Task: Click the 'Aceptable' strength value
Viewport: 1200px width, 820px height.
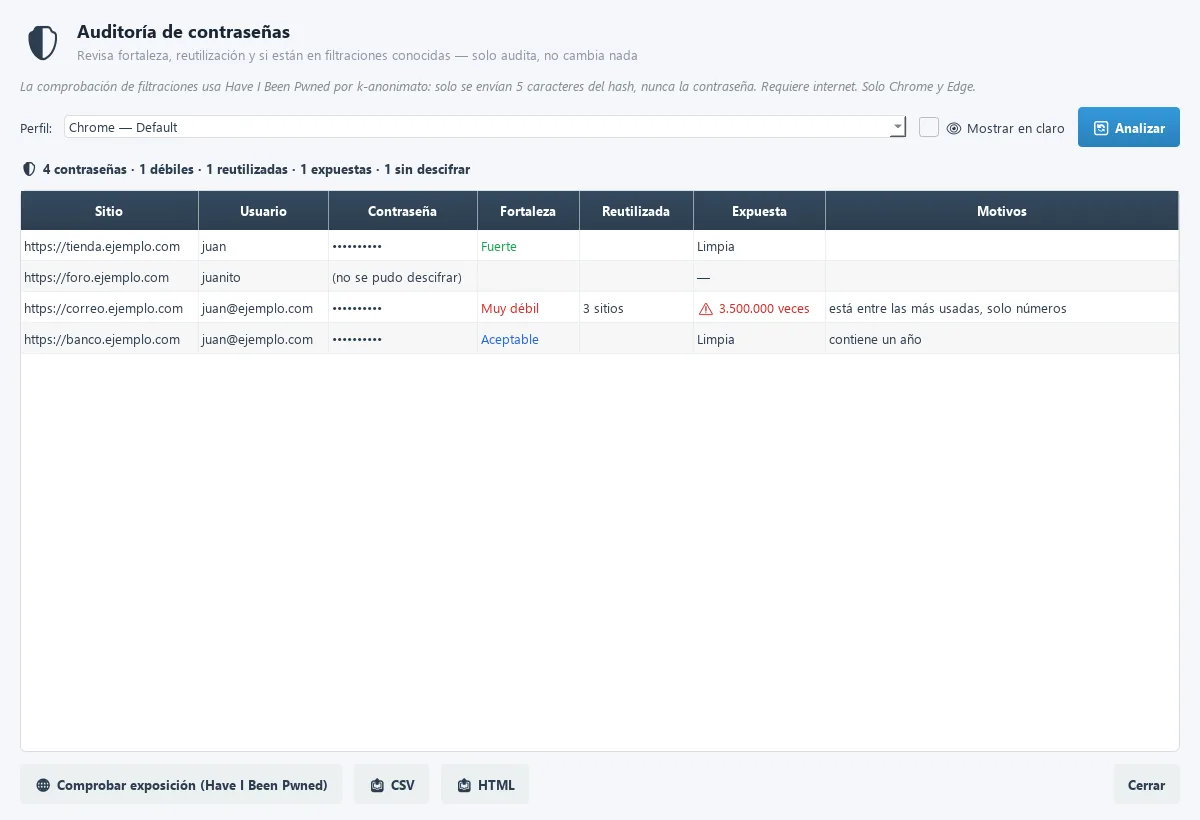Action: [x=510, y=339]
